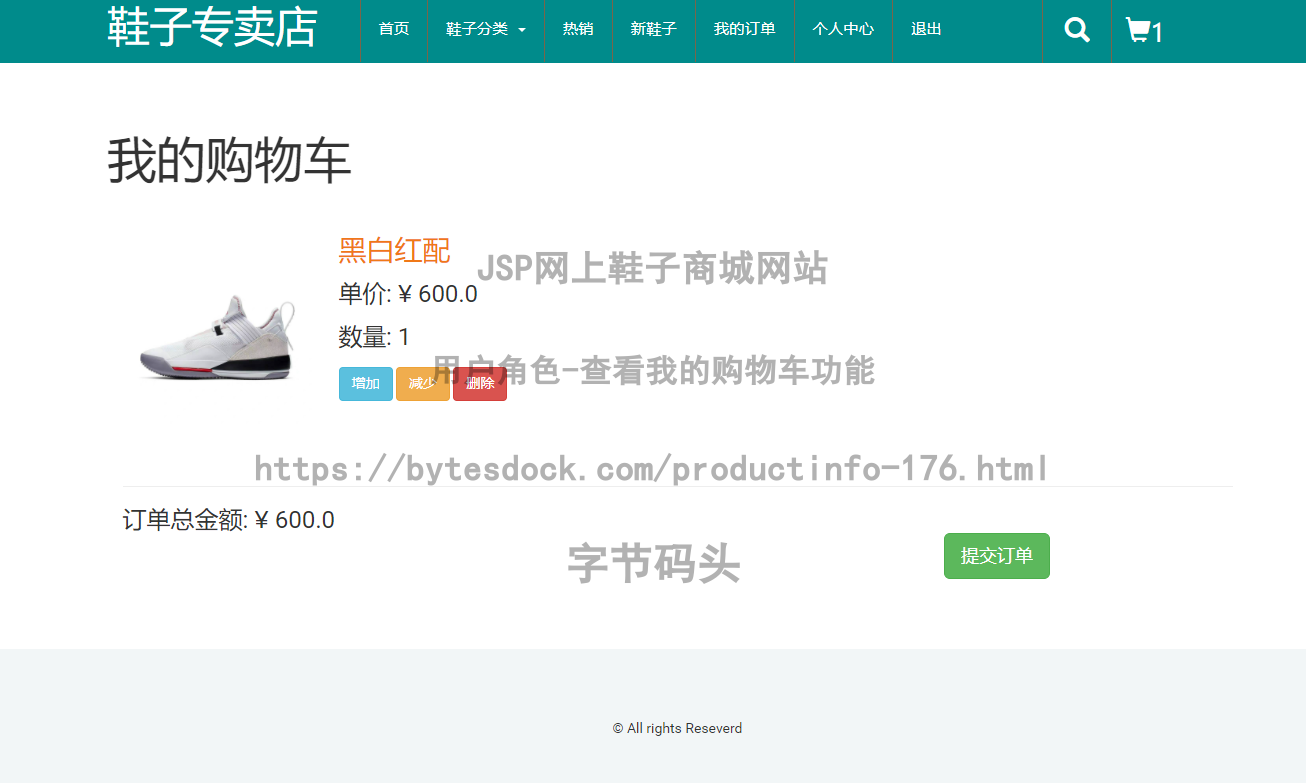
Task: Click 退出 to log out
Action: point(926,30)
